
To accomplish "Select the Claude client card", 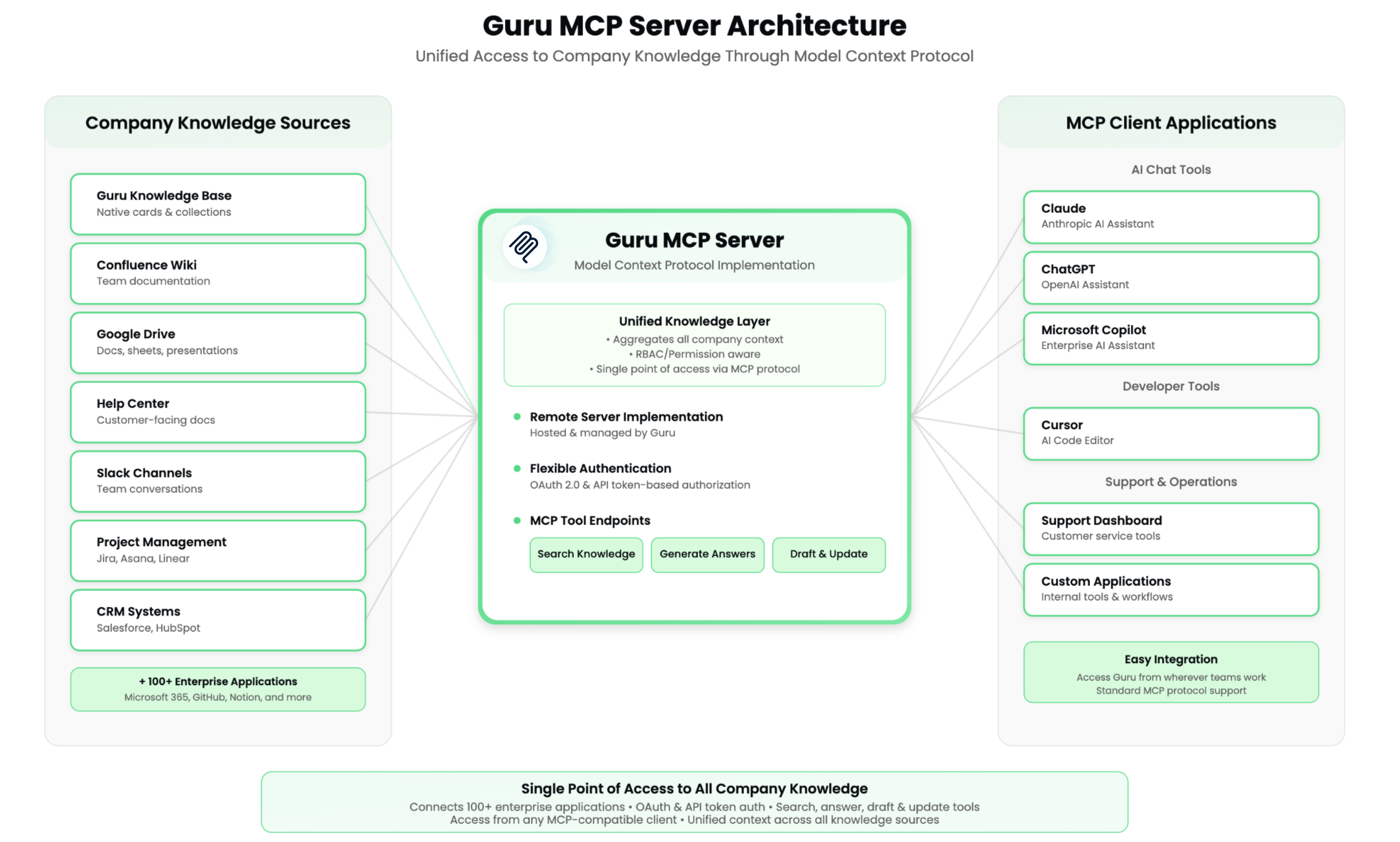I will click(1170, 216).
